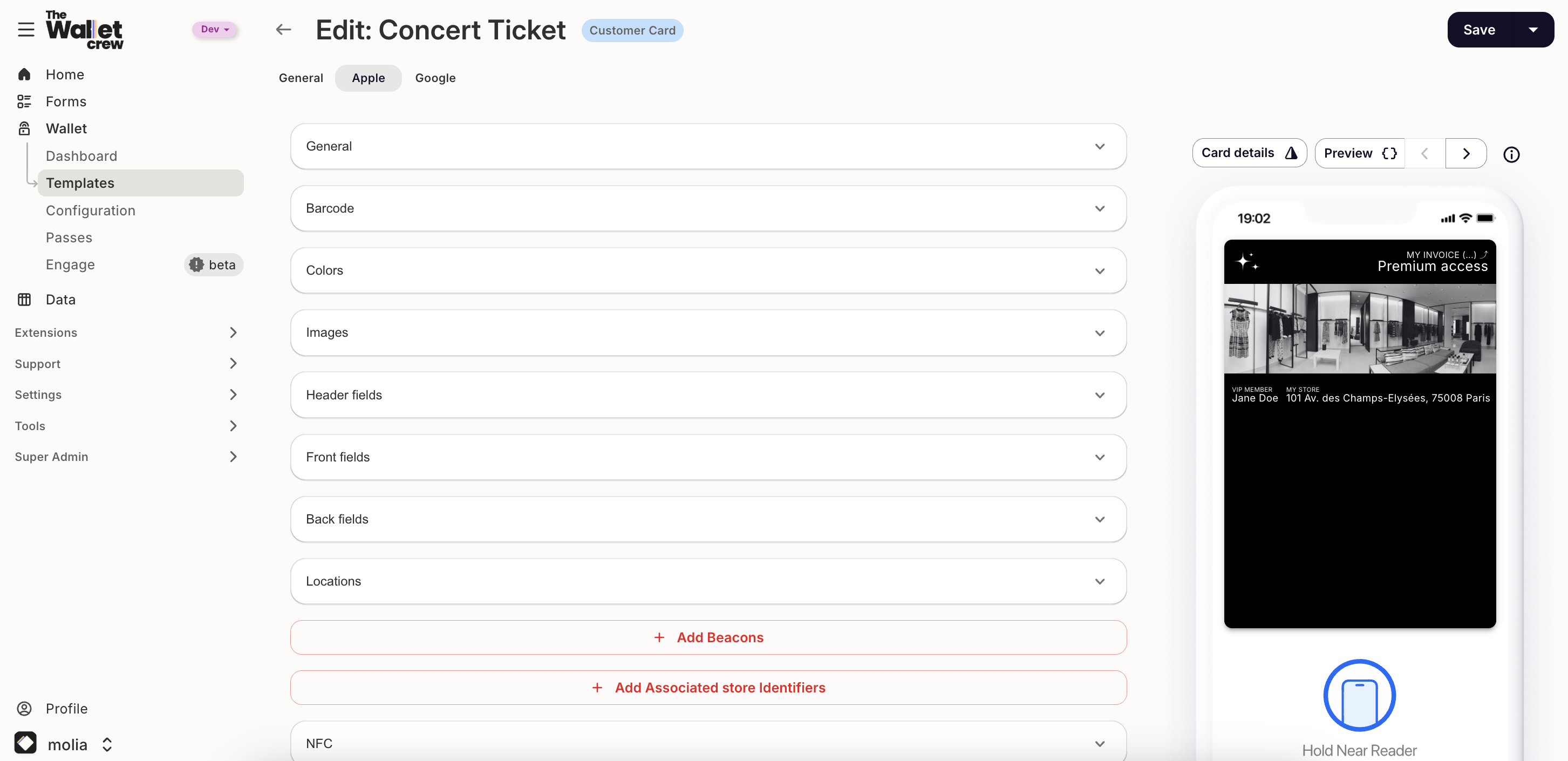1568x761 pixels.
Task: Switch to the General tab
Action: pos(301,78)
